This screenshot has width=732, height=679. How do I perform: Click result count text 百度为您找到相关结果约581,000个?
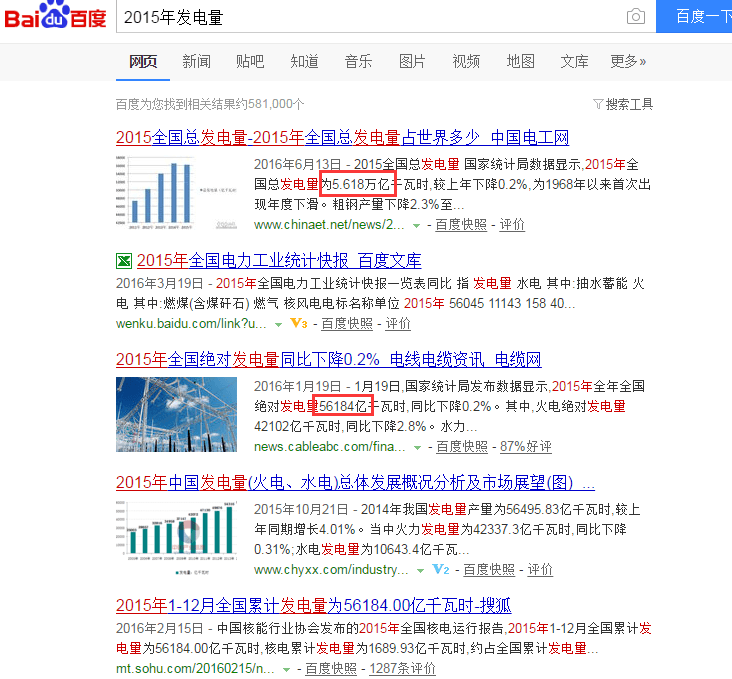coord(210,104)
